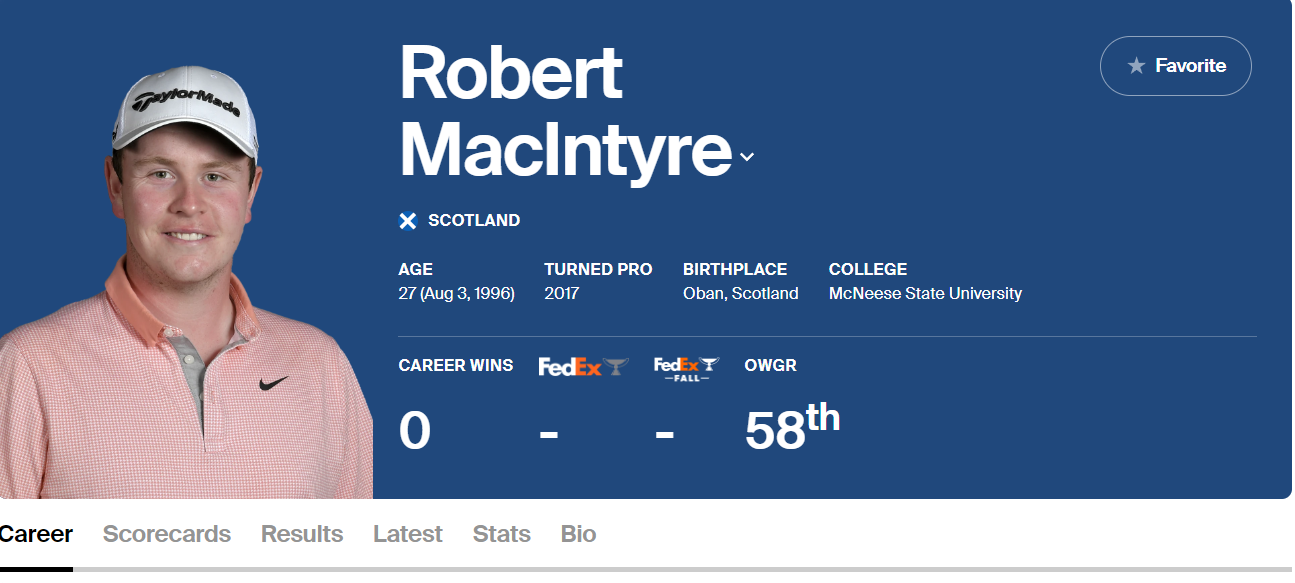Click the Turned Pro 2017 value
Screen dimensions: 1295x583
[562, 294]
